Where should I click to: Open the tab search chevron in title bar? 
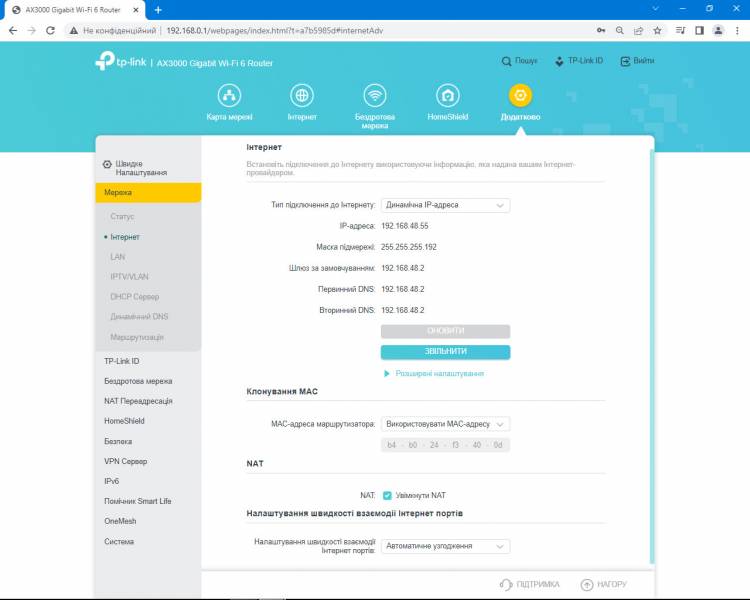(655, 9)
